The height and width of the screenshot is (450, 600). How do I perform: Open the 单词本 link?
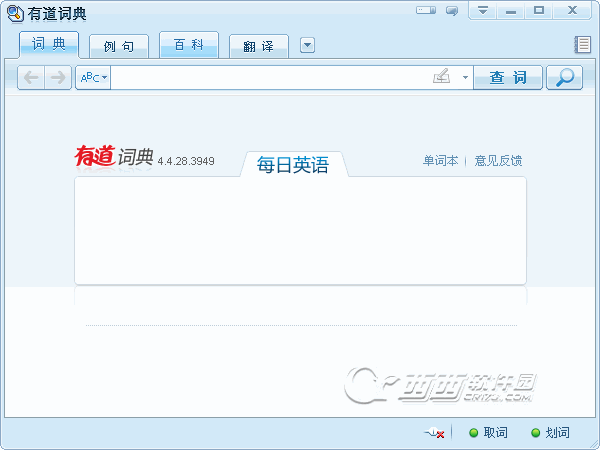440,161
